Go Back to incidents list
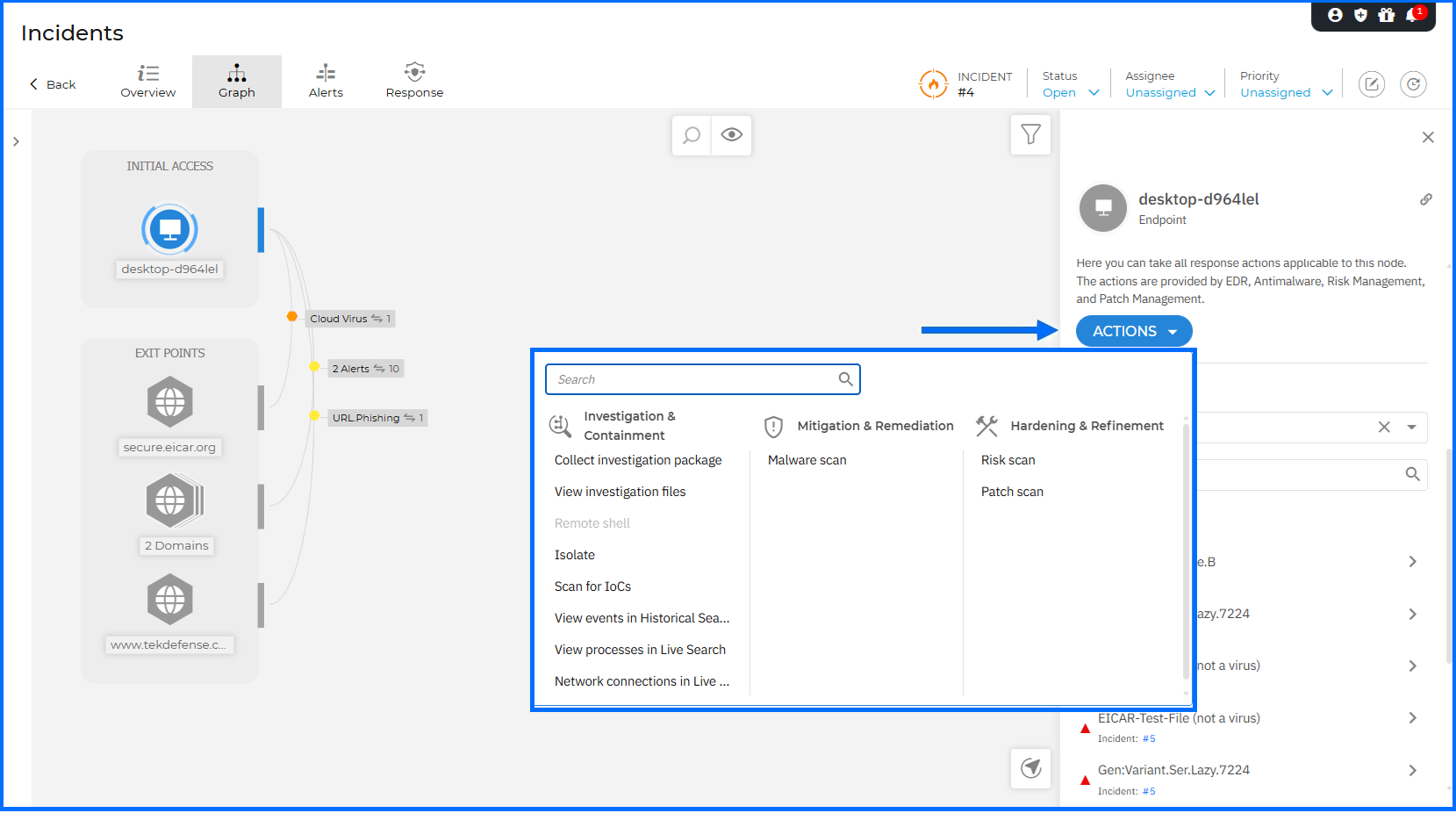The image size is (1456, 813). click(x=53, y=84)
